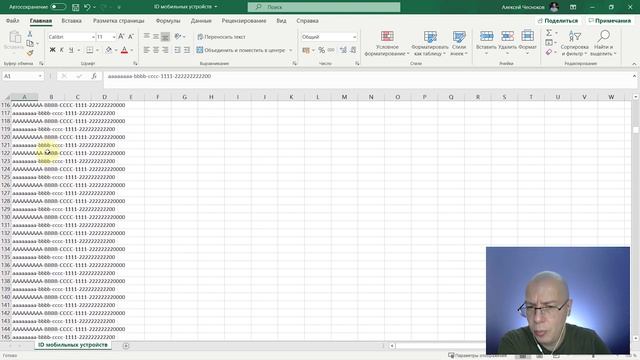Increase the indent
The height and width of the screenshot is (360, 640).
(x=187, y=50)
